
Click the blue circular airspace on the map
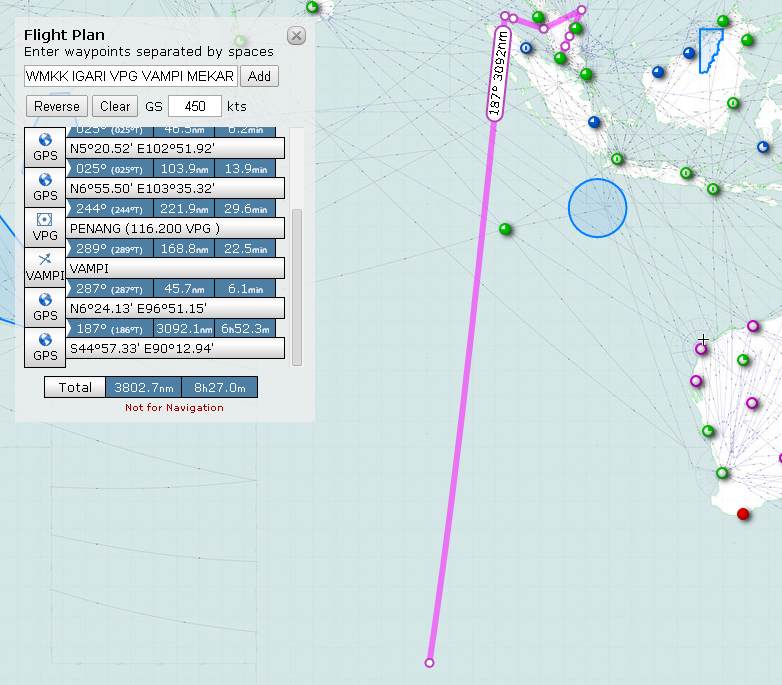(597, 209)
